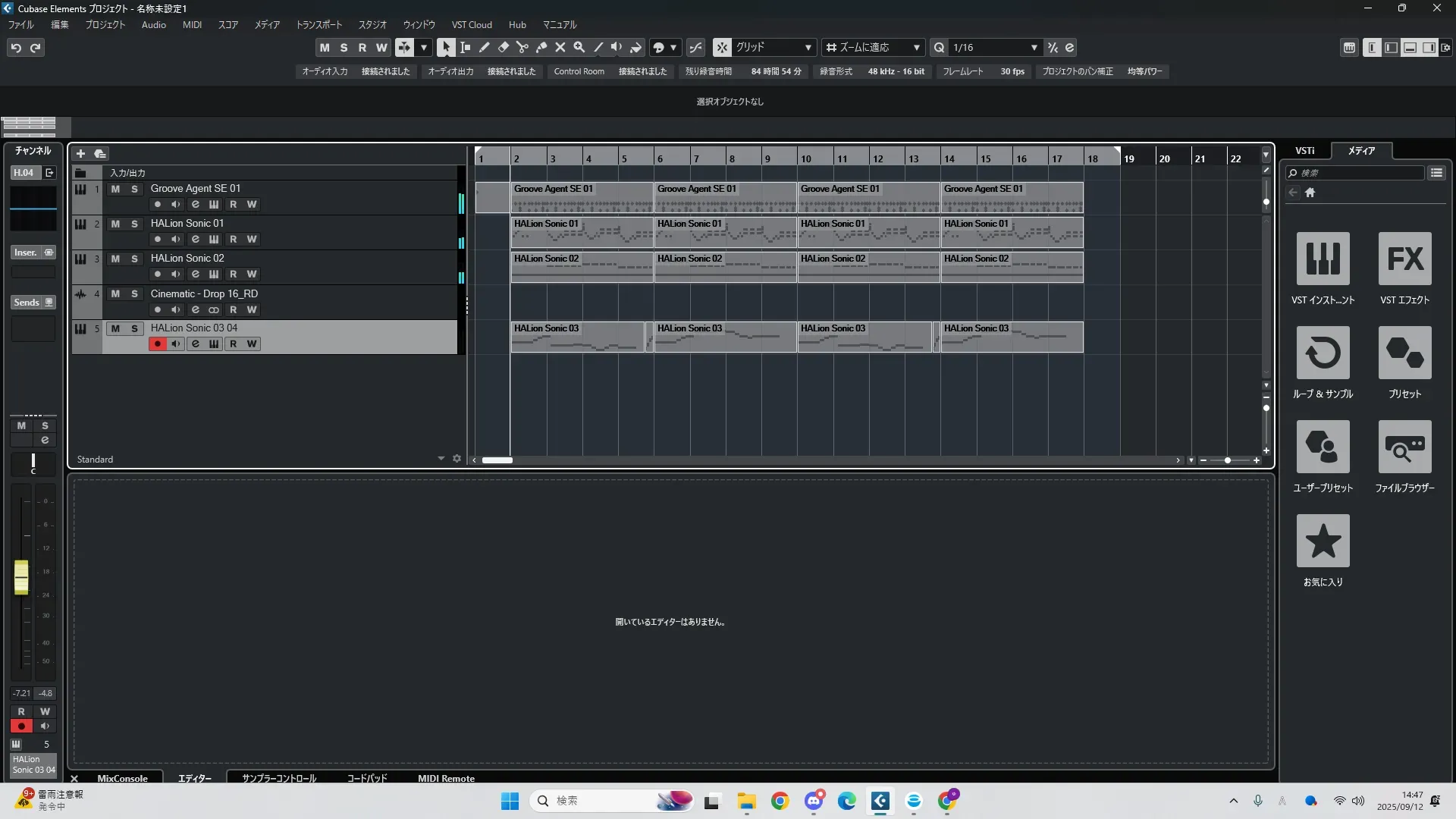
Task: Select the Draw pencil tool
Action: coord(484,48)
